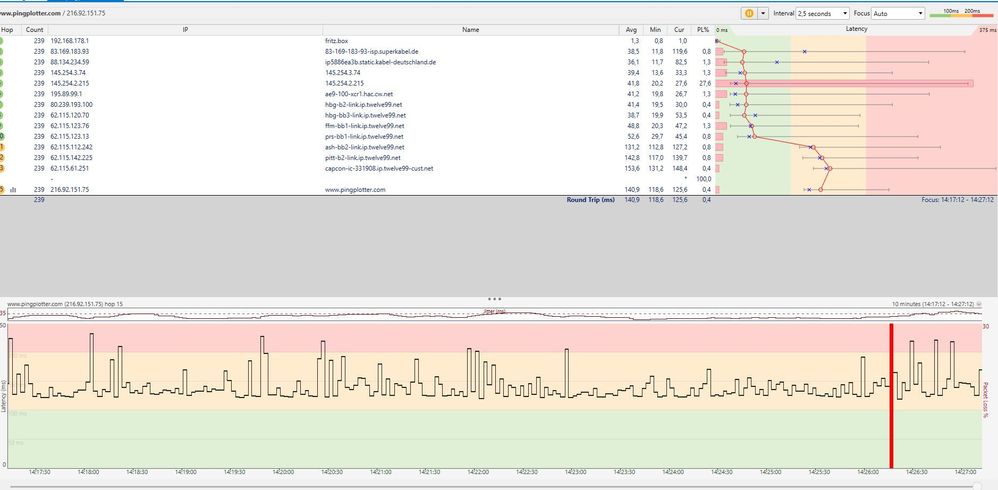
Task: Select the IP 62.115.123.76
Action: click(x=69, y=126)
